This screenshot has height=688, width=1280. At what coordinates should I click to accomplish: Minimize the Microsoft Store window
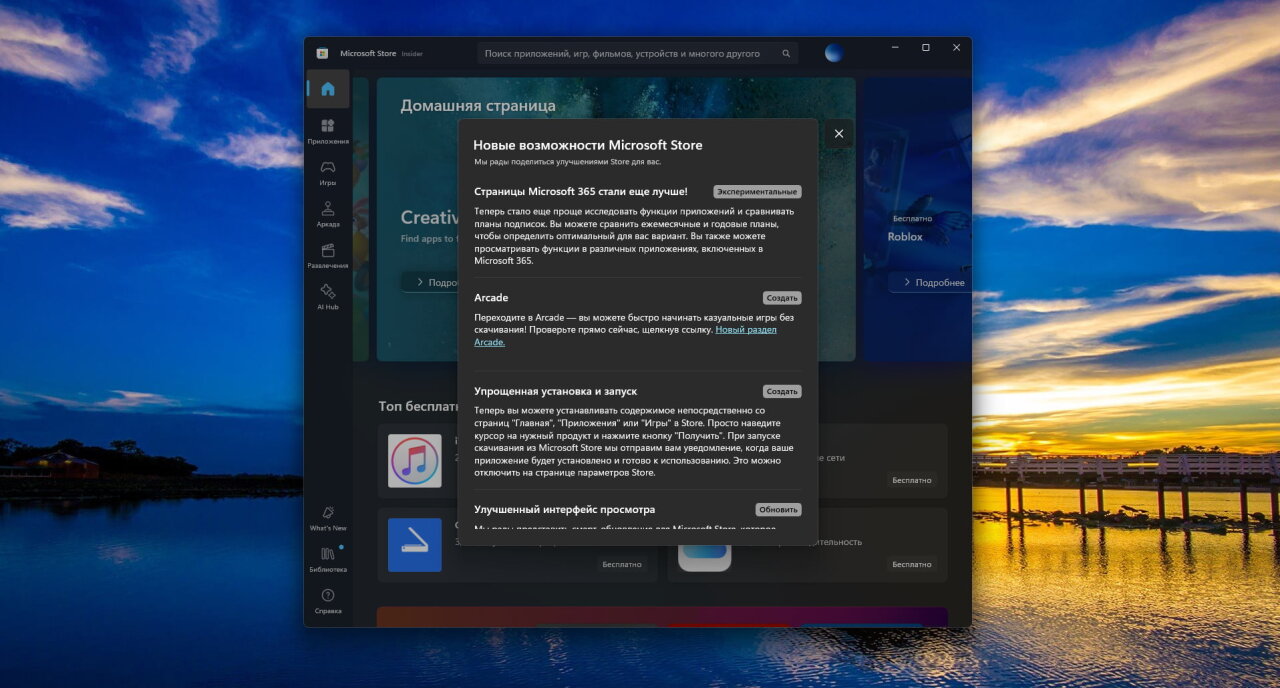[895, 48]
